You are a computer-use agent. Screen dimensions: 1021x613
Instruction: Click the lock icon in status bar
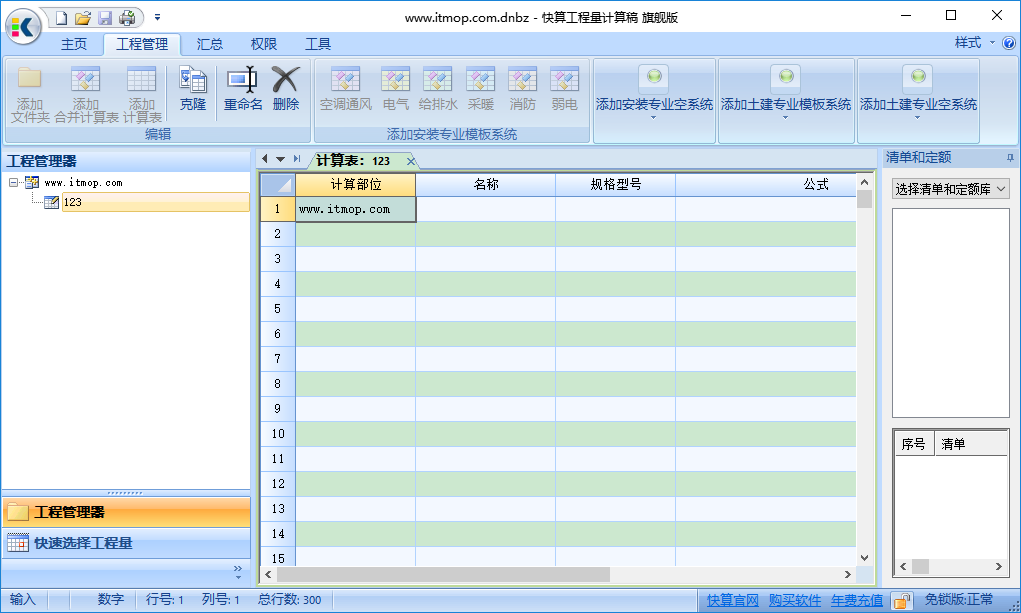[x=901, y=600]
